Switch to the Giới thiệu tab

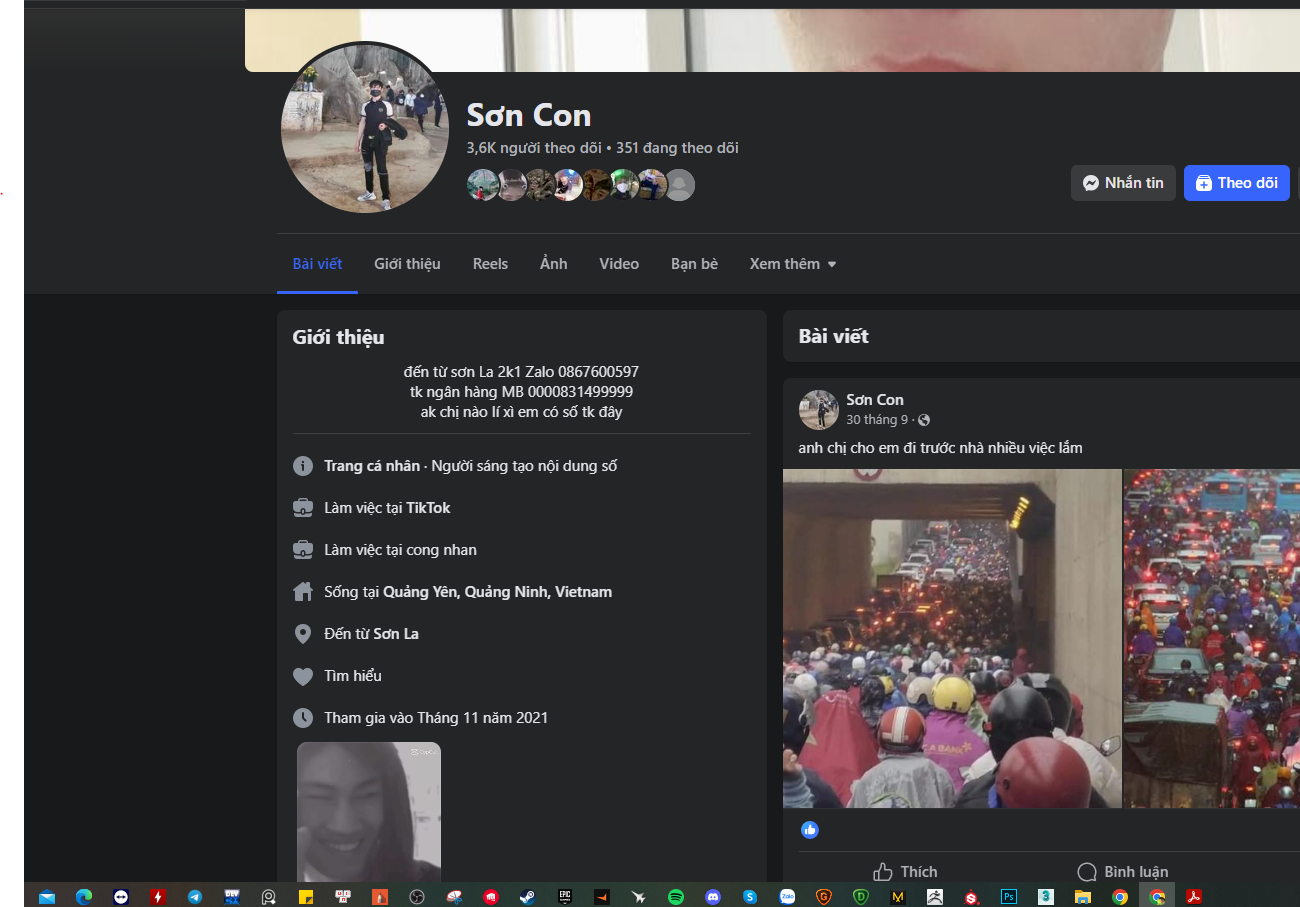click(x=407, y=264)
